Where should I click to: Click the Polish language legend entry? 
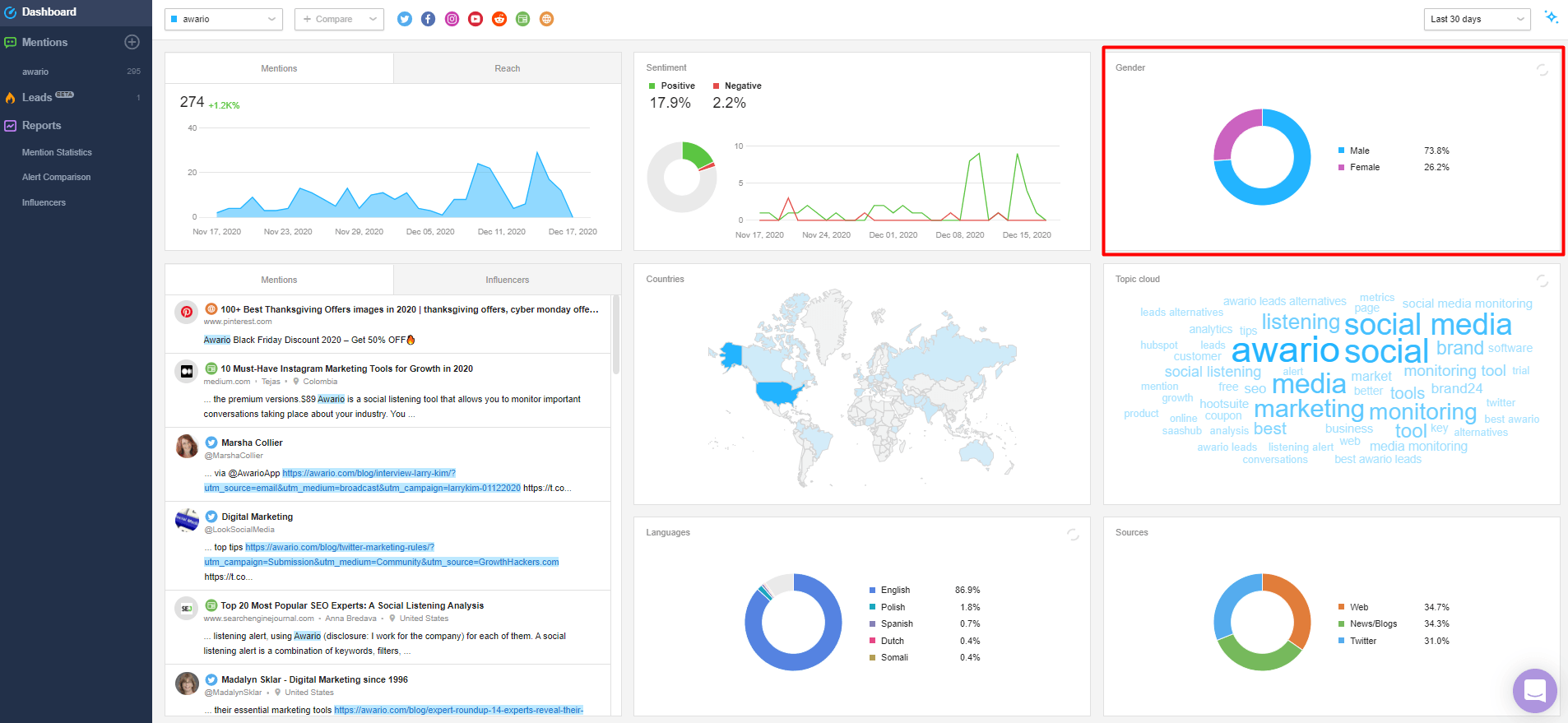pyautogui.click(x=893, y=607)
